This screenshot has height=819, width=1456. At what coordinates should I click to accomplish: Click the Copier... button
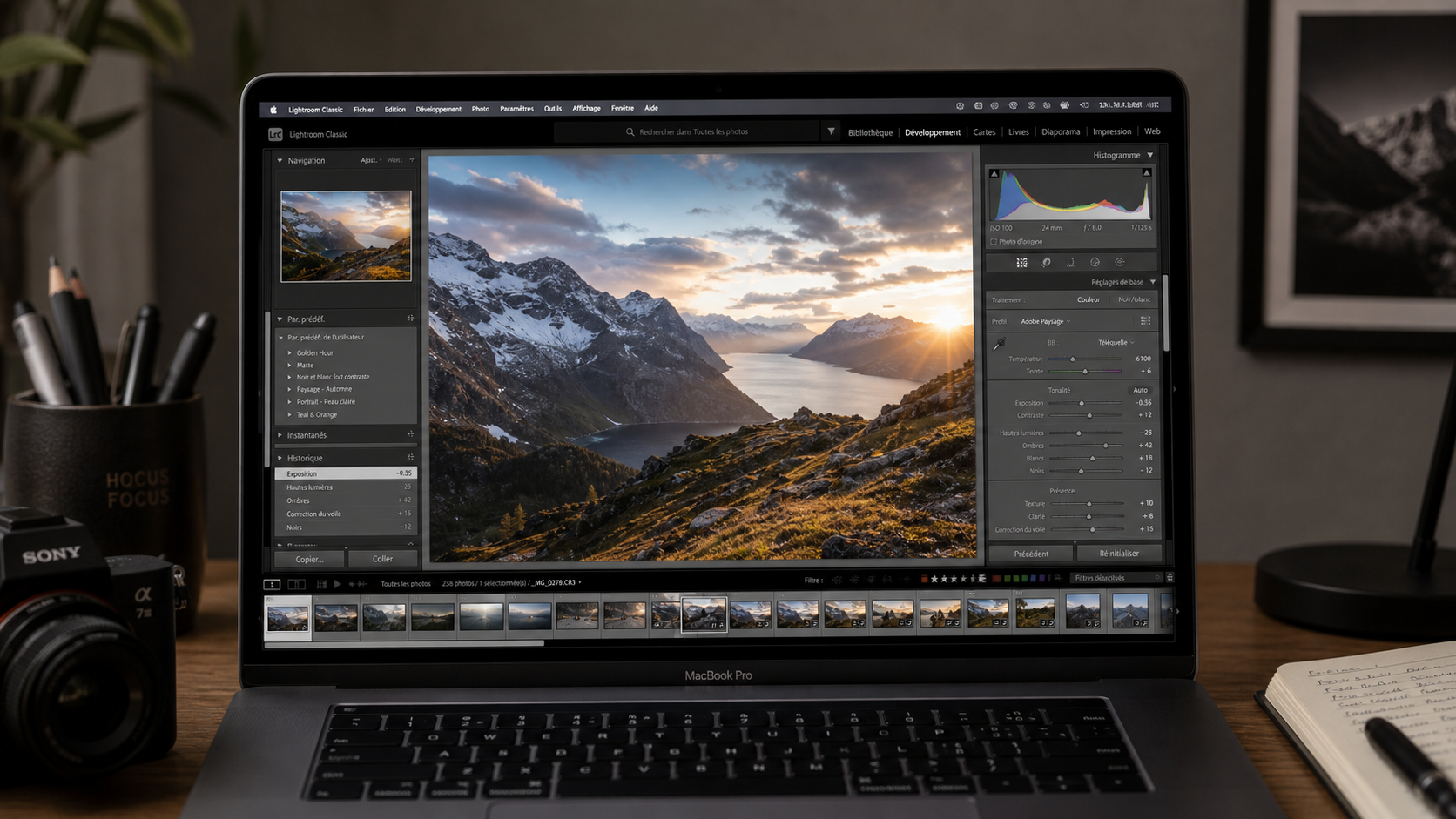coord(309,559)
